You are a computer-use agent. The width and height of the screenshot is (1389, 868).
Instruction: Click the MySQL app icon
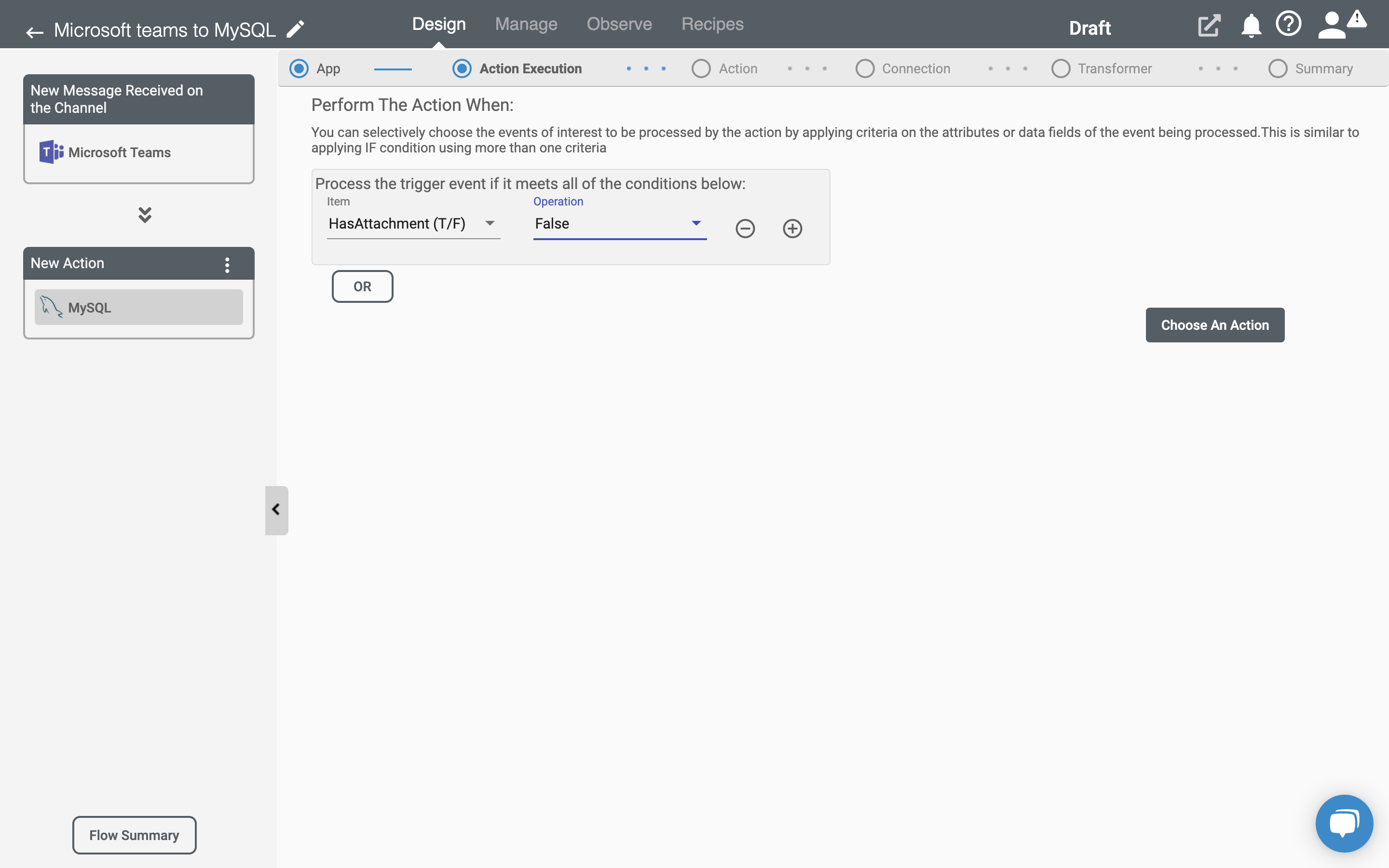(x=50, y=307)
